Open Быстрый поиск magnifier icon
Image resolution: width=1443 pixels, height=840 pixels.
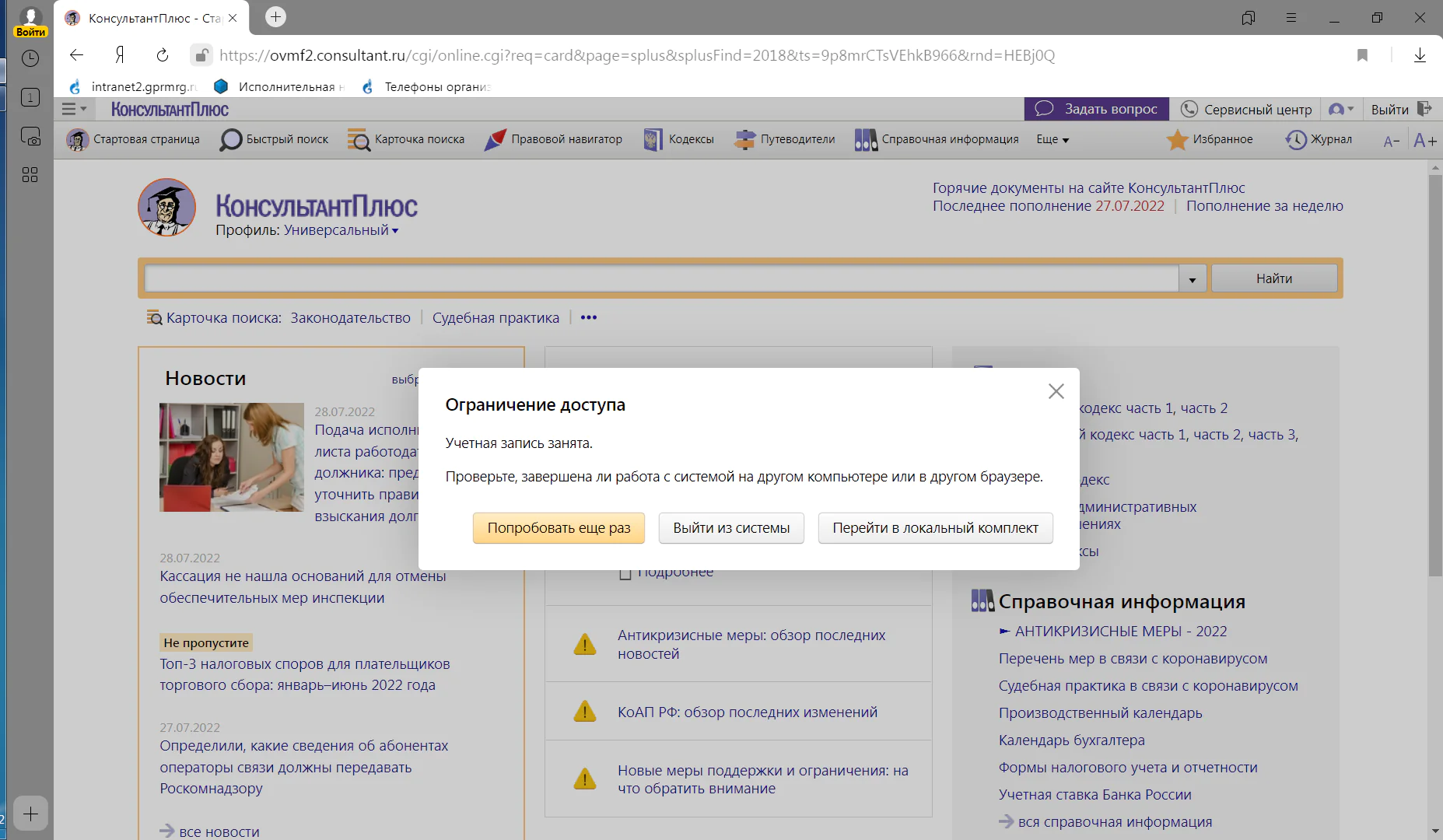[x=231, y=140]
